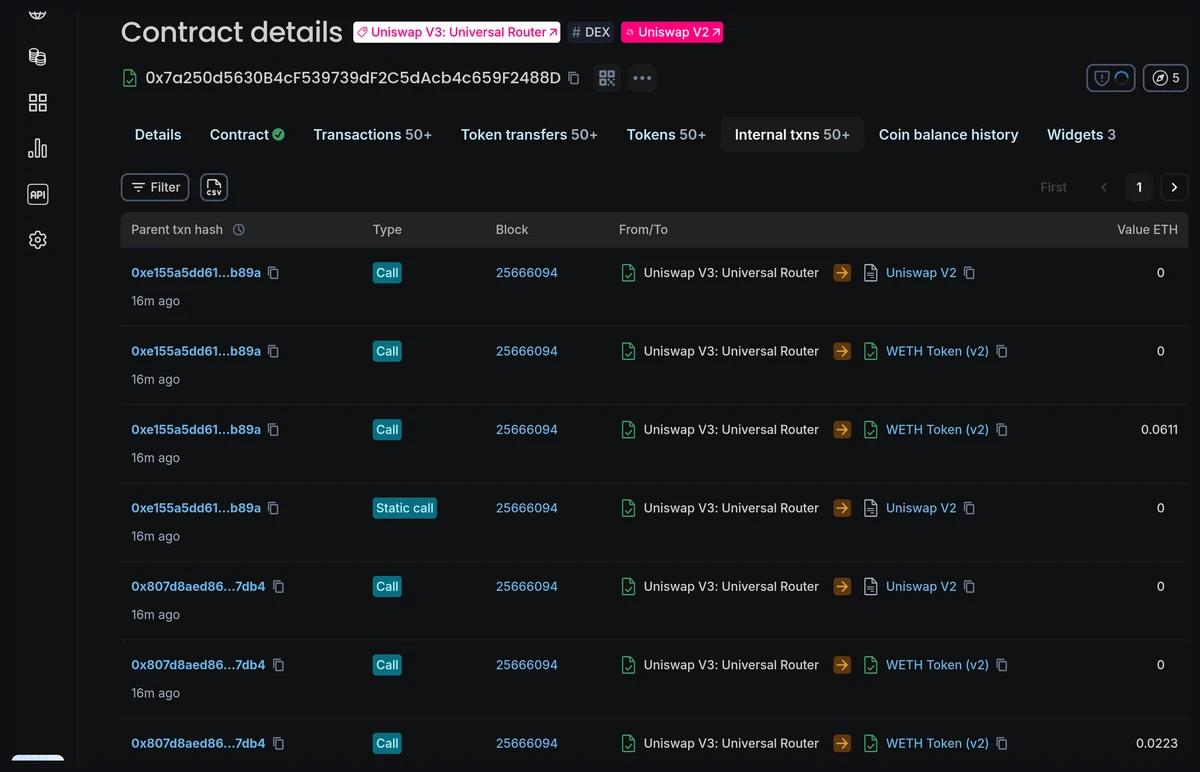Screen dimensions: 1200x772
Task: Copy WETH Token address in 0.0223 row
Action: 1002,744
